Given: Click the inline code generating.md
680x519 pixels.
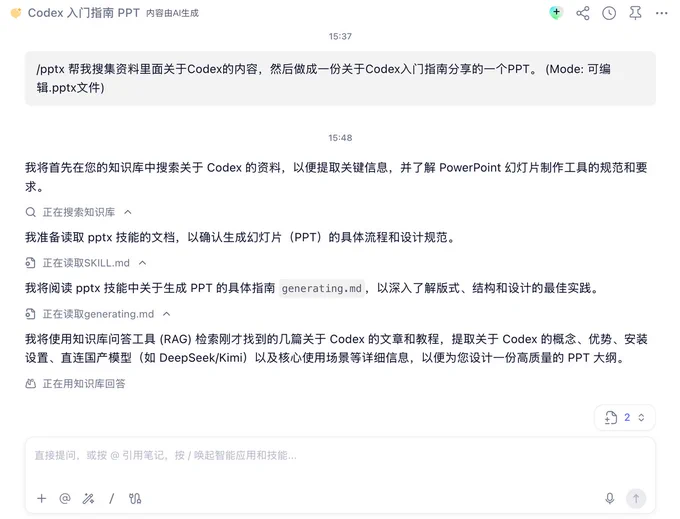Looking at the screenshot, I should [x=321, y=288].
